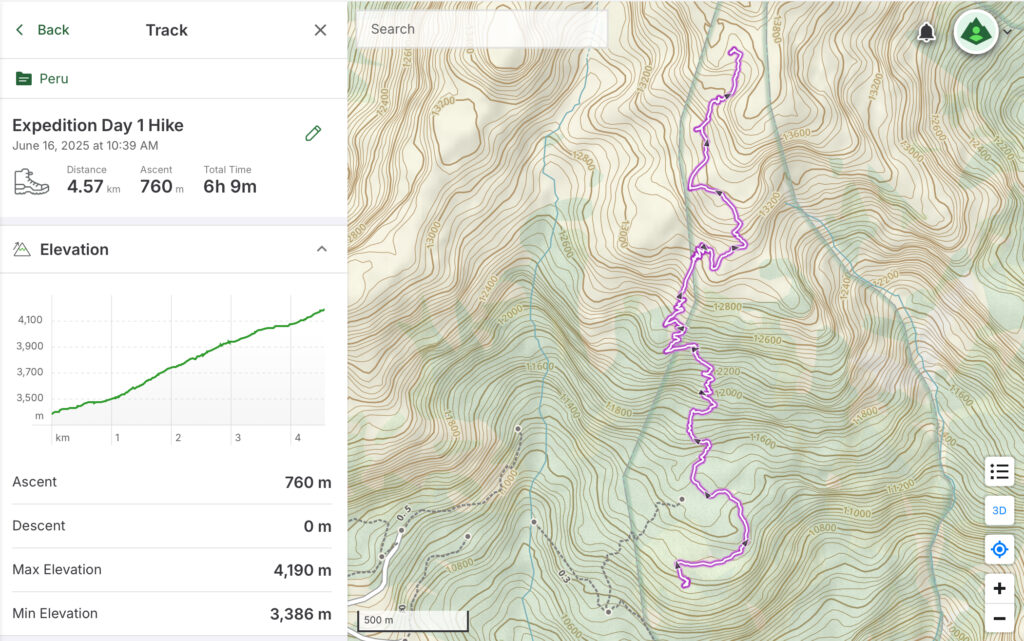This screenshot has height=641, width=1024.
Task: Click the pencil edit track icon
Action: click(x=313, y=133)
